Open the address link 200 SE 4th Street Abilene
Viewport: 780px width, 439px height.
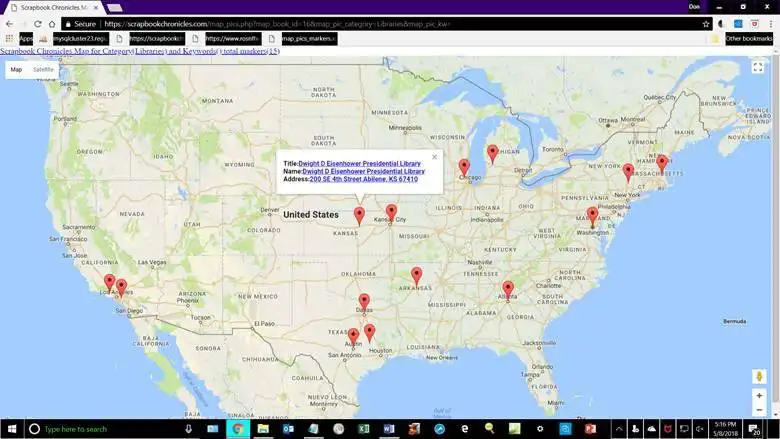tap(364, 179)
